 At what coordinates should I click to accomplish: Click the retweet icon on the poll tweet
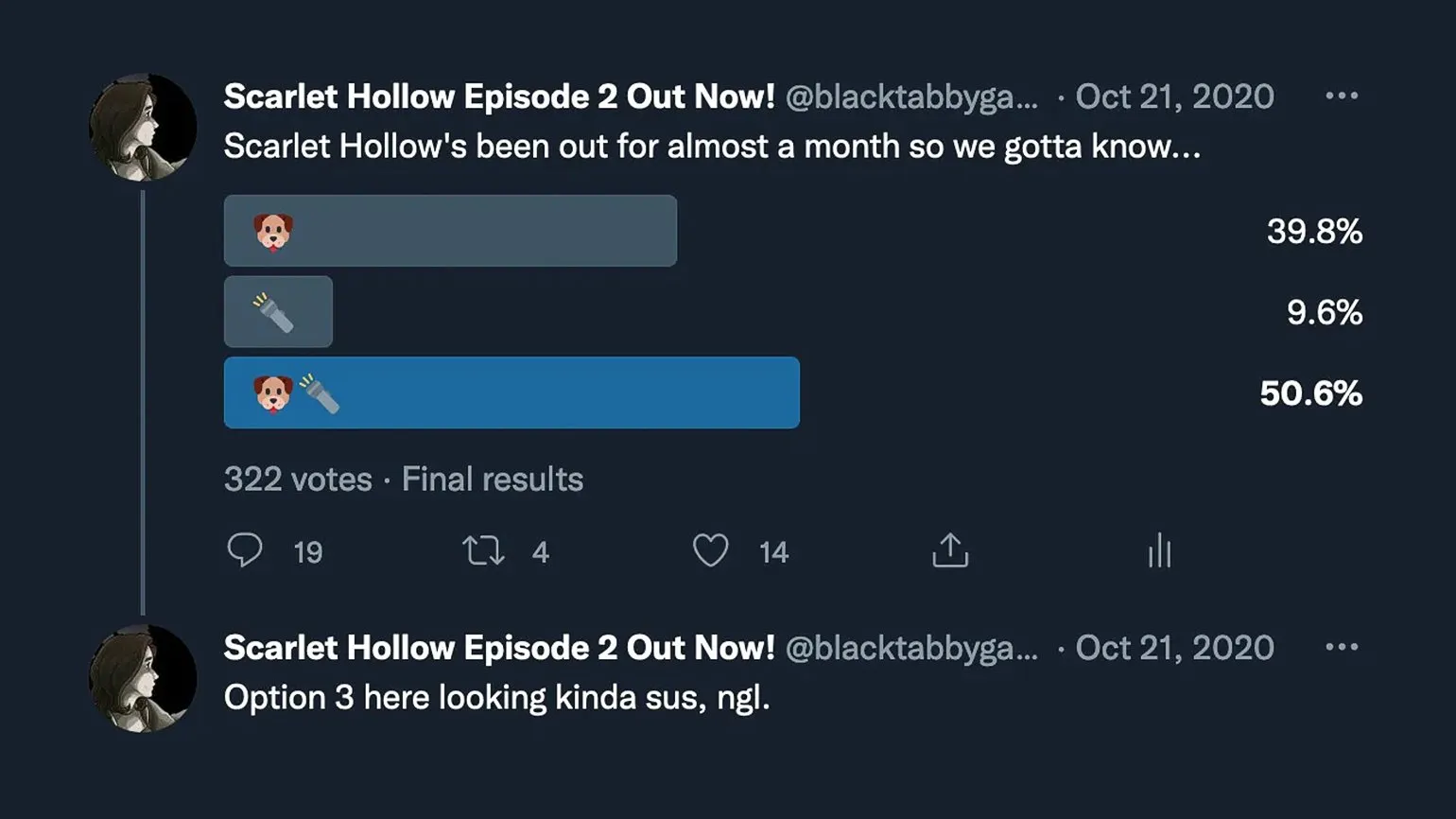[x=483, y=550]
